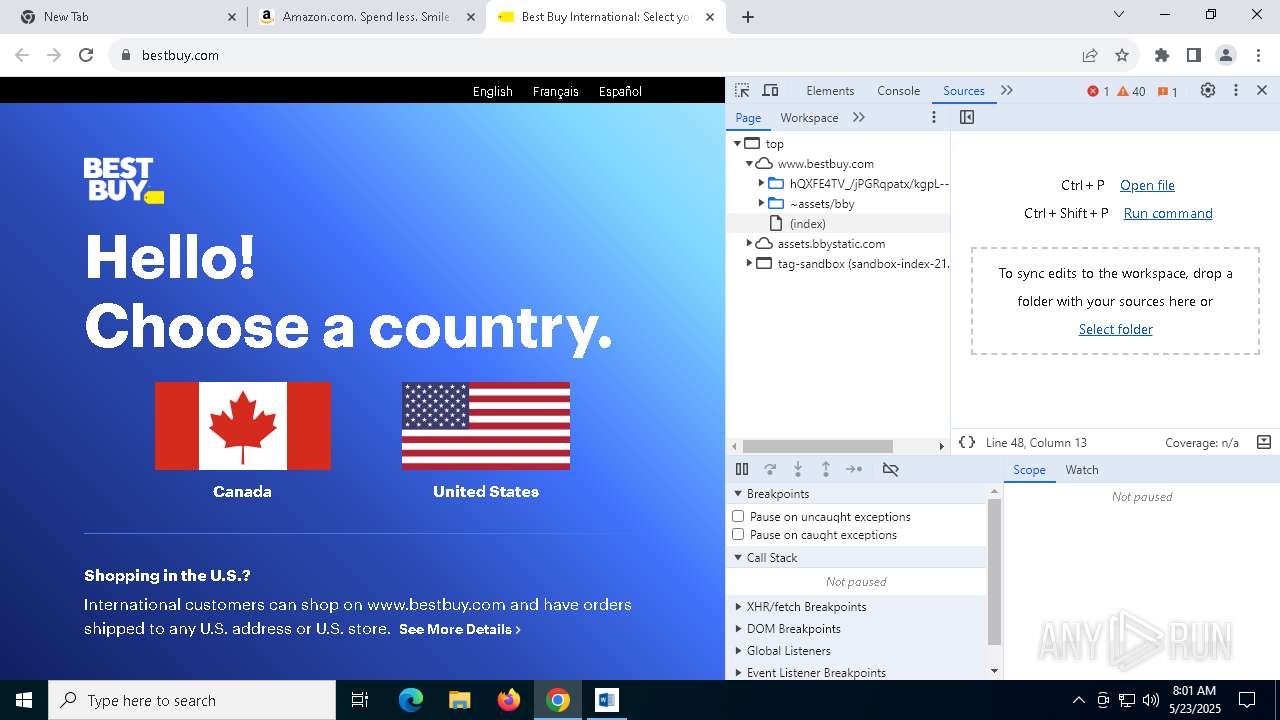
Task: Click the navigator horizontal scrollbar
Action: point(817,446)
